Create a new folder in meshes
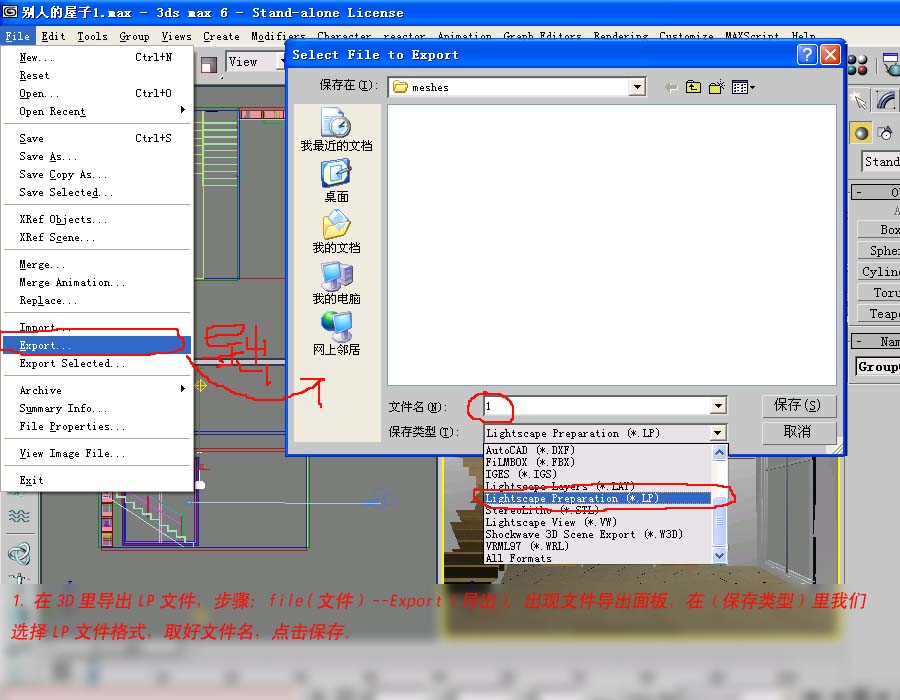900x700 pixels. pyautogui.click(x=716, y=87)
